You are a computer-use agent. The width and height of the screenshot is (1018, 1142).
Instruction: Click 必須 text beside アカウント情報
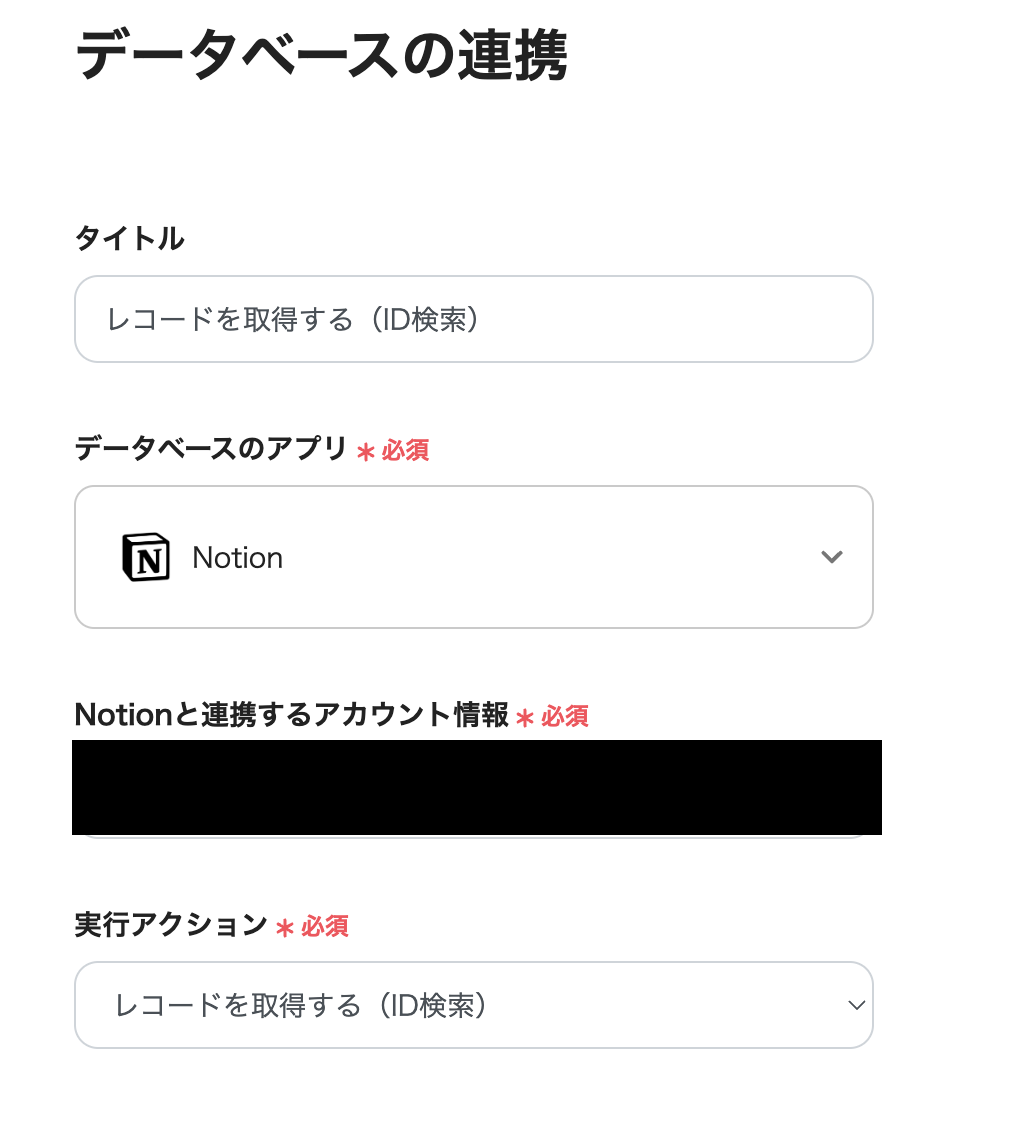[x=565, y=716]
